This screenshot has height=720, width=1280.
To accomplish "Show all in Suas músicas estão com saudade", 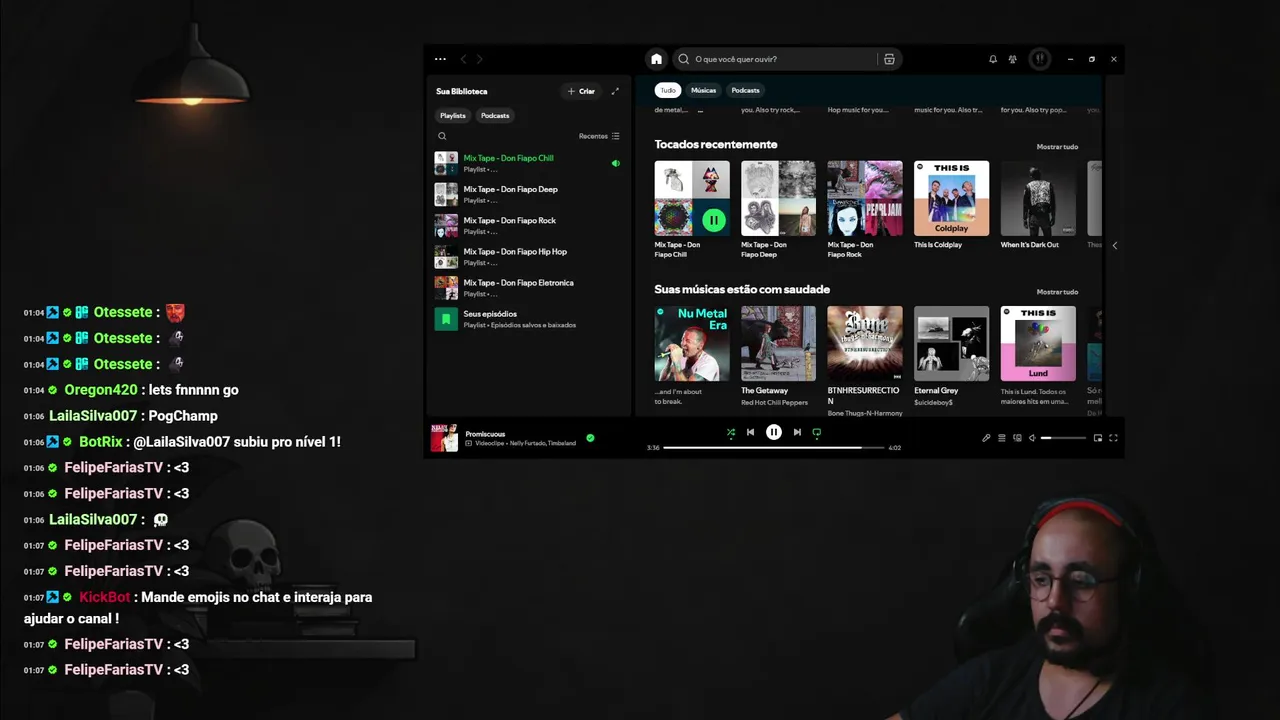I will [x=1057, y=292].
